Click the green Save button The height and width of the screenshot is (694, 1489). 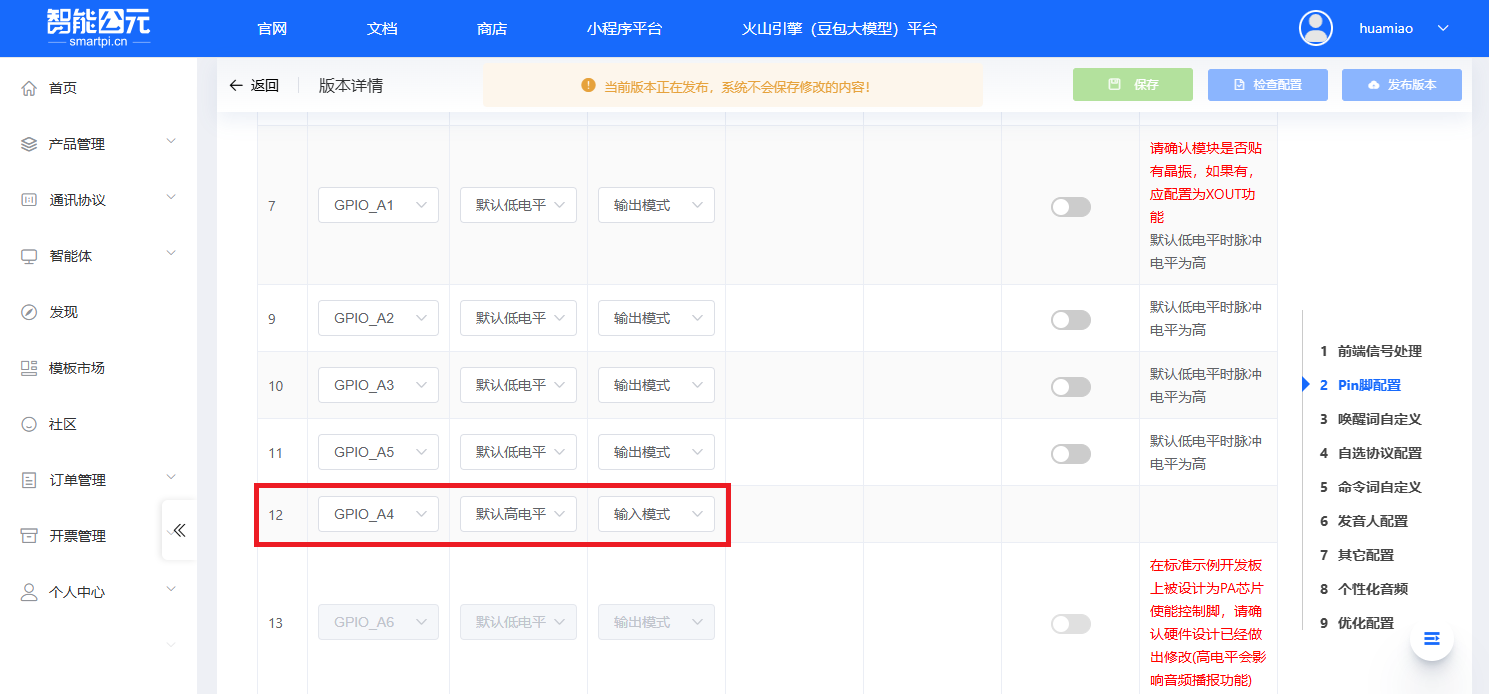click(1132, 85)
